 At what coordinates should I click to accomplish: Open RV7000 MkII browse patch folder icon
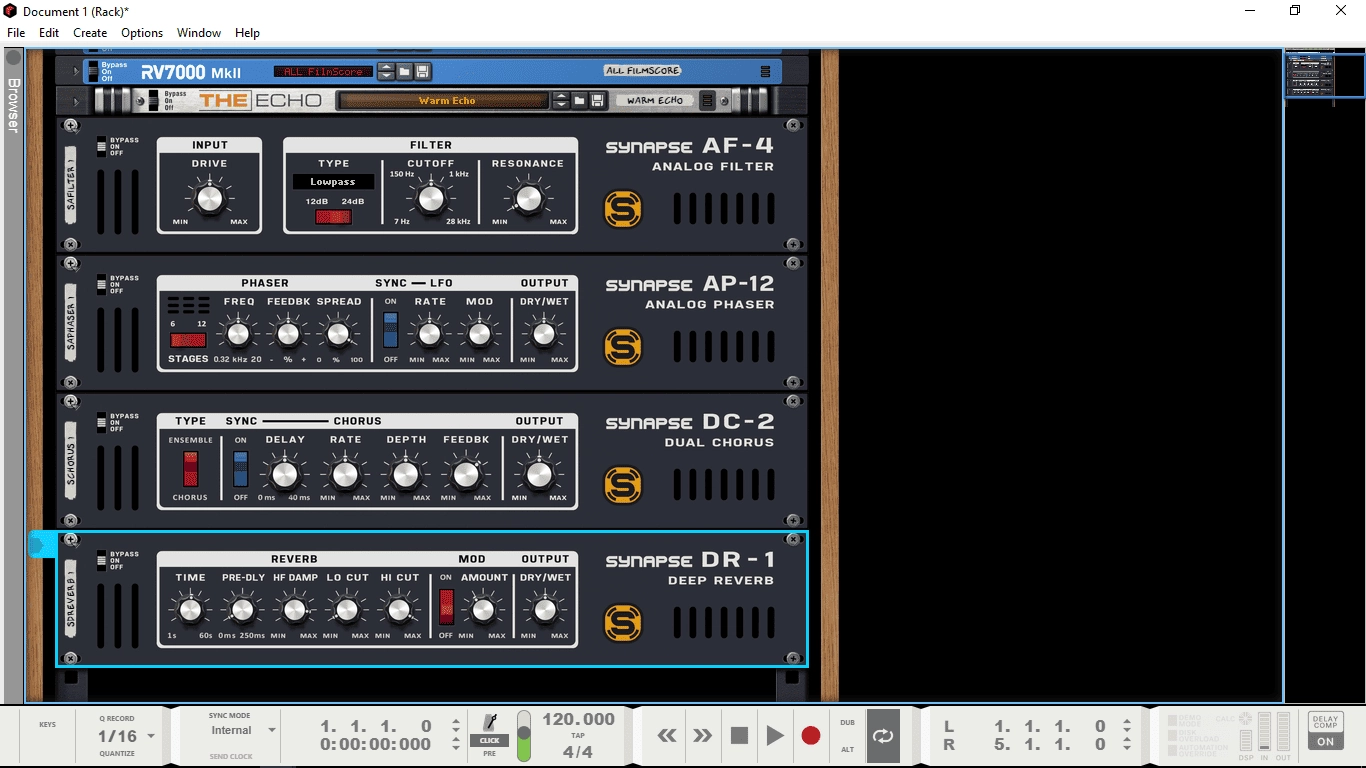[x=404, y=71]
